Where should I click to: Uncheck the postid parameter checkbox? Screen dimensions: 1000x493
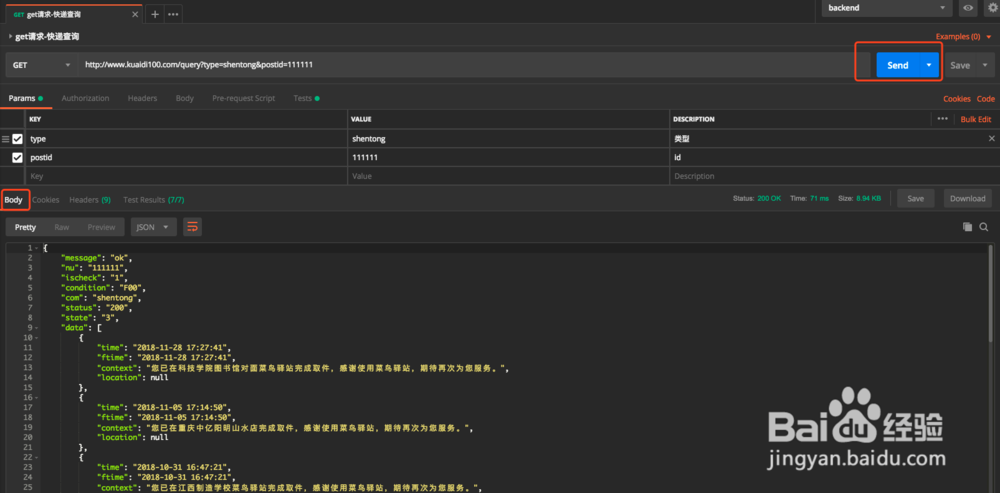(17, 158)
